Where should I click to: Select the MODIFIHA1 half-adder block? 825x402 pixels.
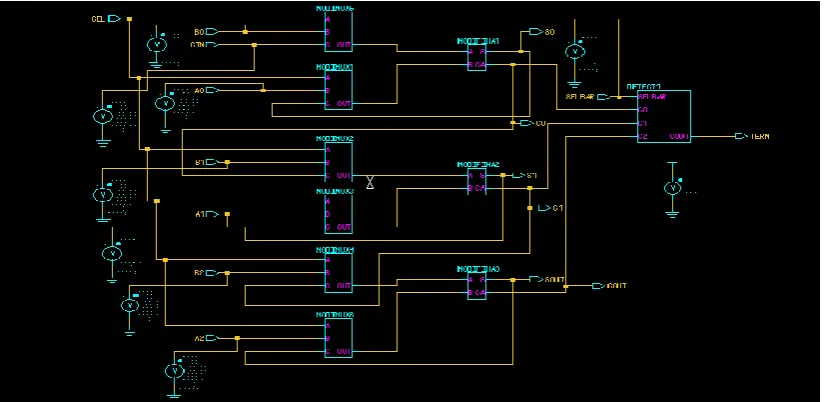click(477, 58)
